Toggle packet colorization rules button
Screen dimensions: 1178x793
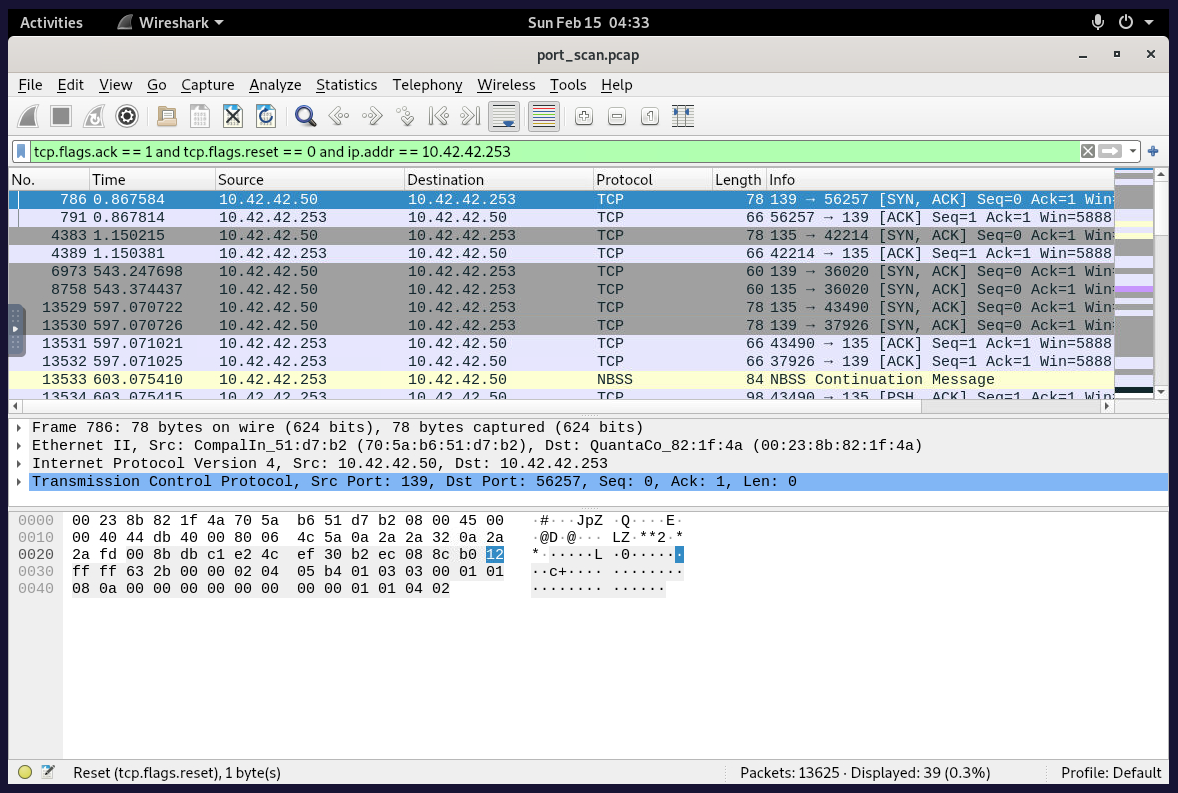(543, 117)
